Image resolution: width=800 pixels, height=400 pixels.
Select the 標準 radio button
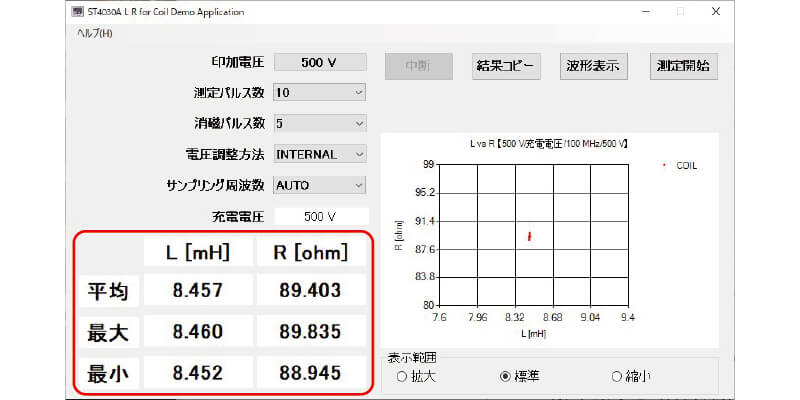[505, 377]
